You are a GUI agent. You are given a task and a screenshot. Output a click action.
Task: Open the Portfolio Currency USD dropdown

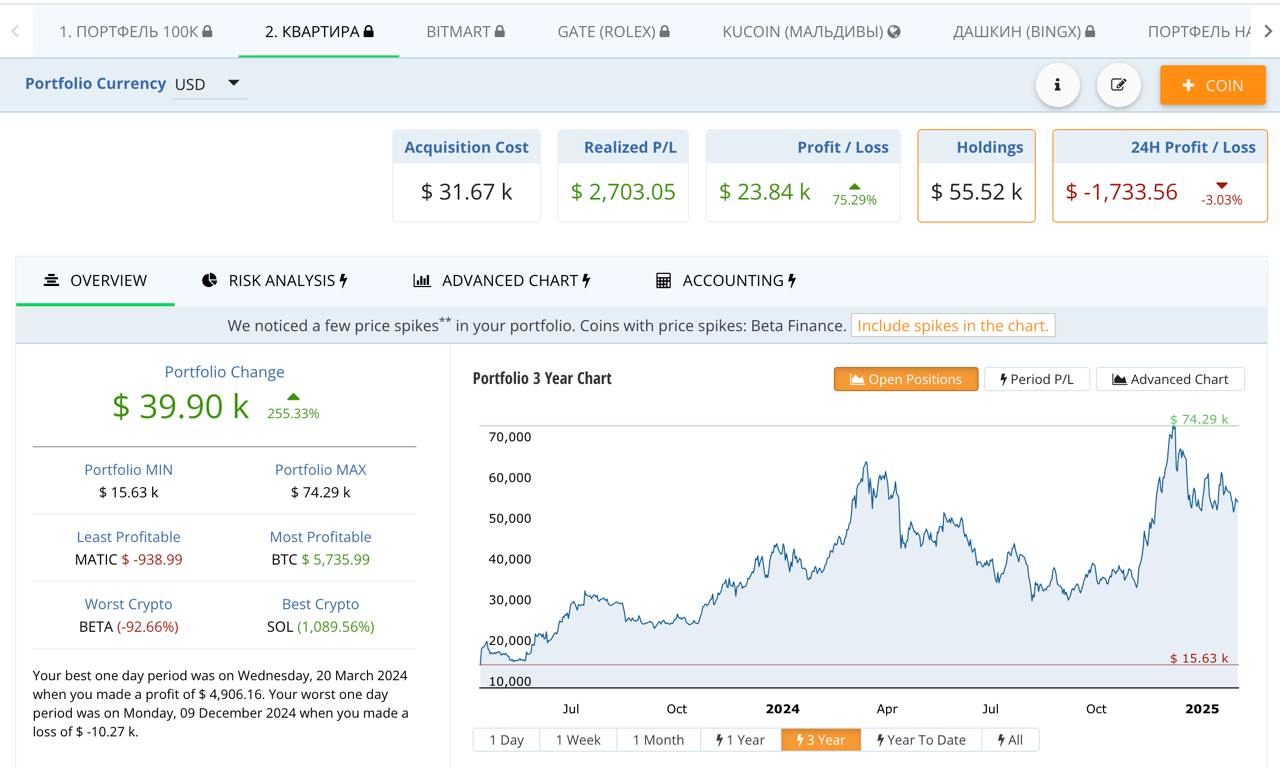coord(210,84)
